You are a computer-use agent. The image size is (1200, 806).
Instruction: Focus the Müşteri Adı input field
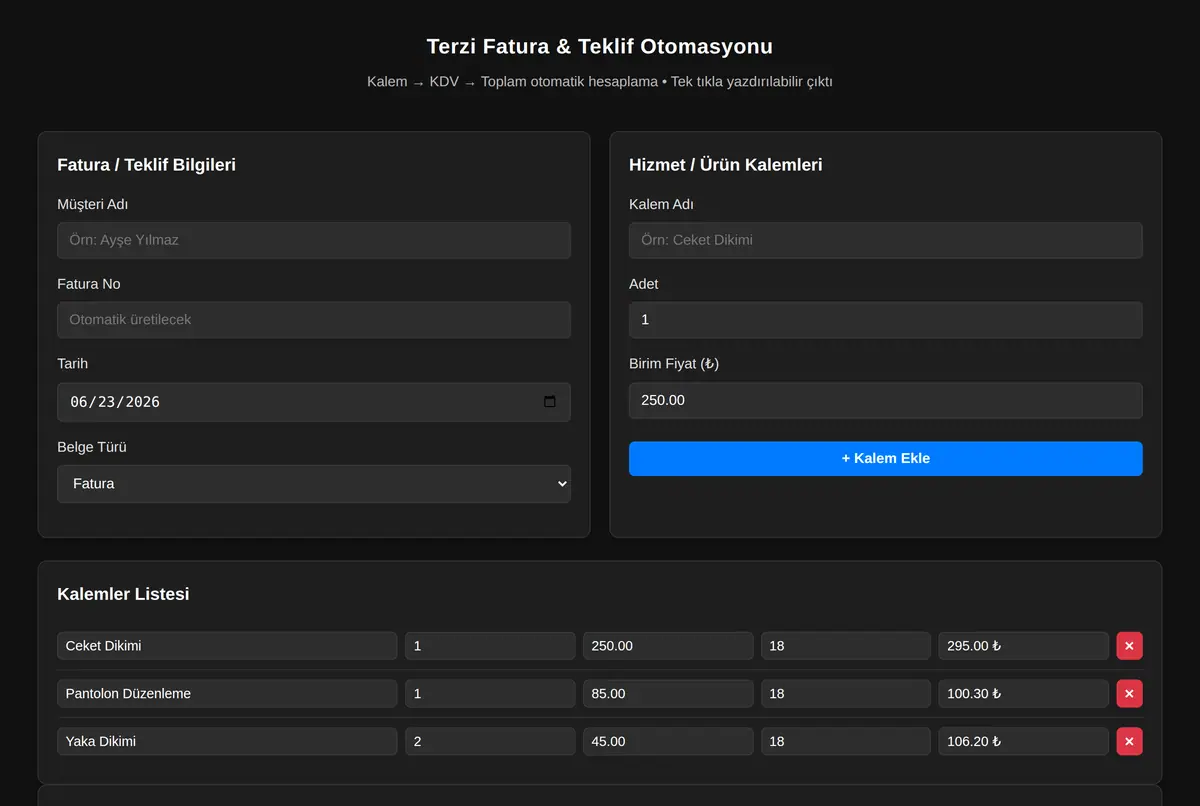pos(314,241)
